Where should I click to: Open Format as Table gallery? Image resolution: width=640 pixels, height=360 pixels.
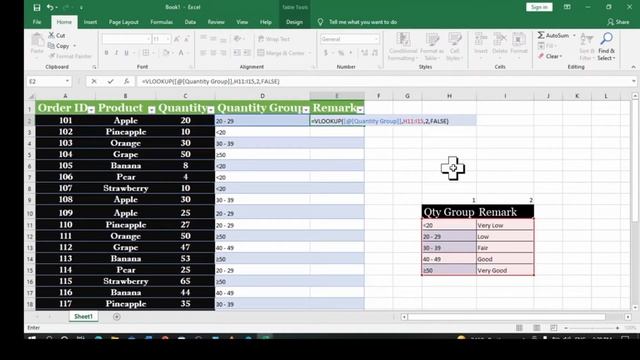click(x=432, y=46)
